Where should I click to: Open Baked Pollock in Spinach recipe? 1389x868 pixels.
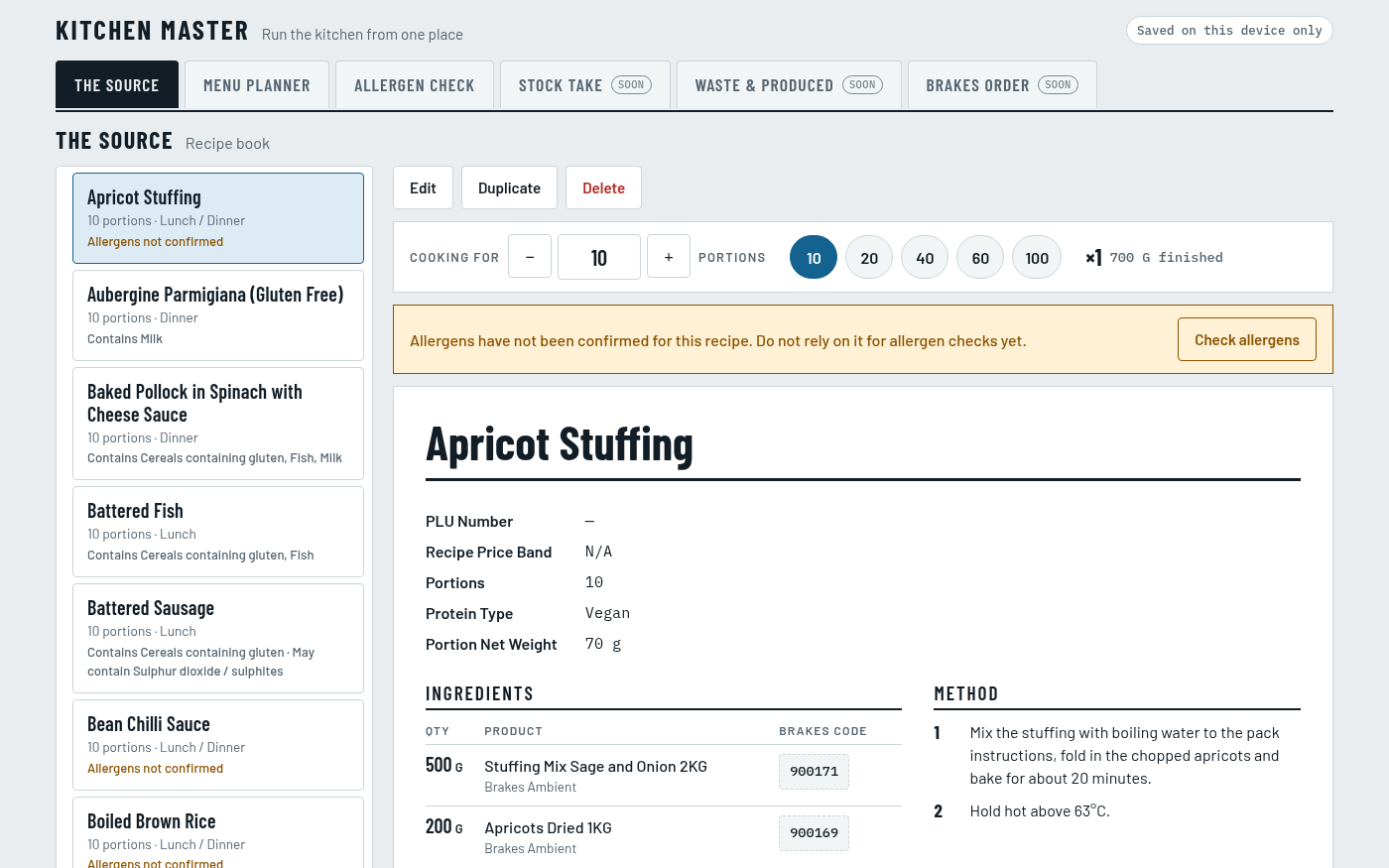point(218,424)
